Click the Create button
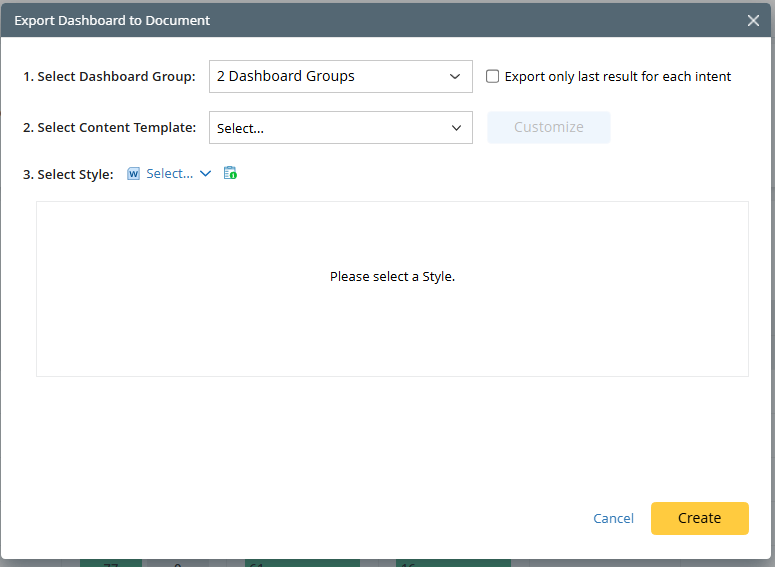The image size is (775, 567). tap(699, 518)
